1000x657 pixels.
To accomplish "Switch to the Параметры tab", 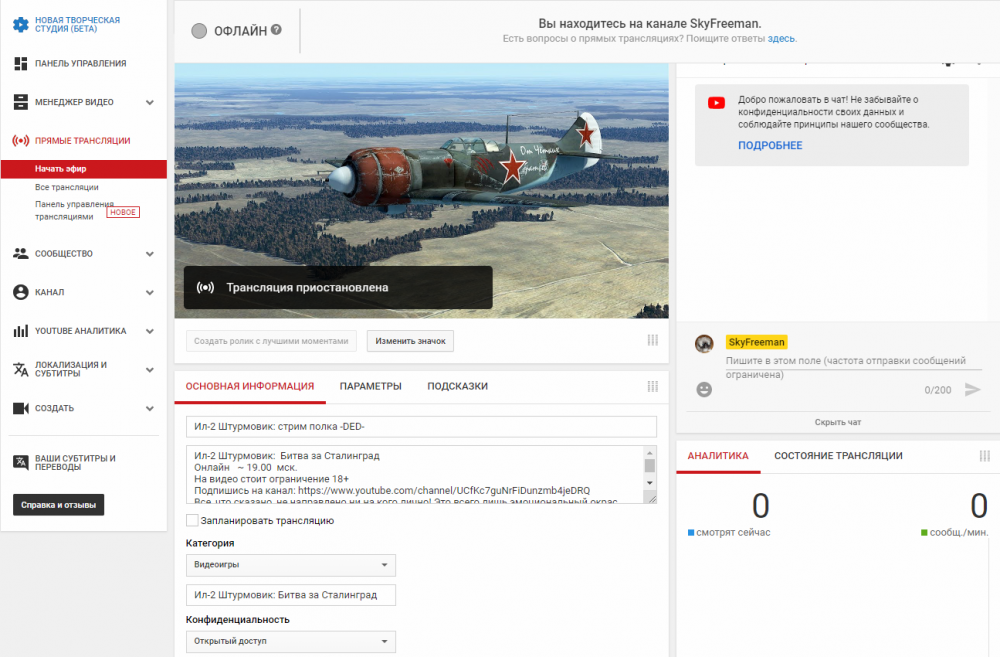I will (x=370, y=386).
